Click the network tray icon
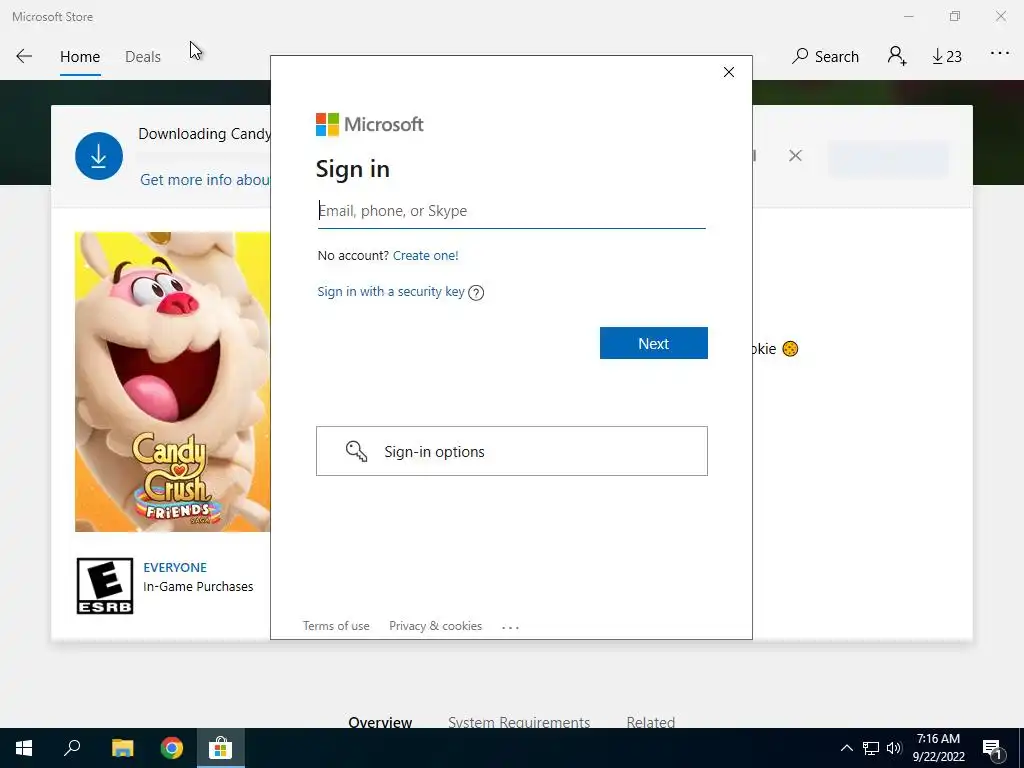Viewport: 1024px width, 768px height. pyautogui.click(x=871, y=748)
